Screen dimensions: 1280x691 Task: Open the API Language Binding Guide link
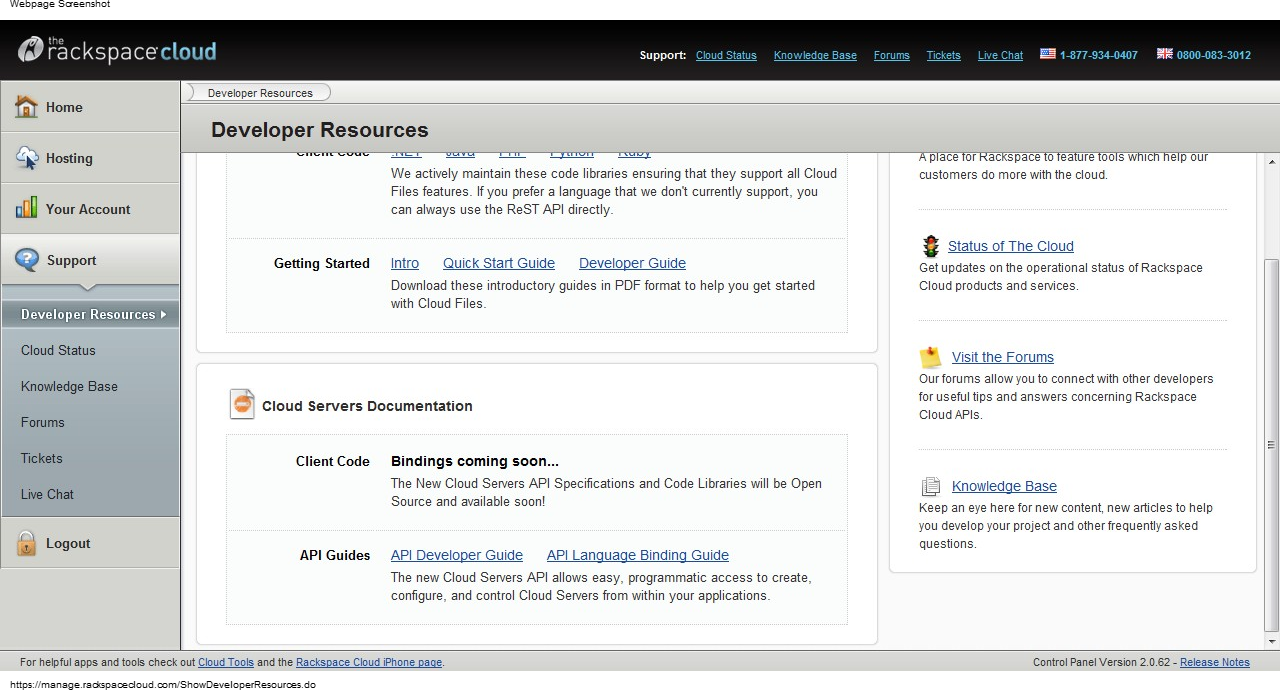[x=638, y=555]
